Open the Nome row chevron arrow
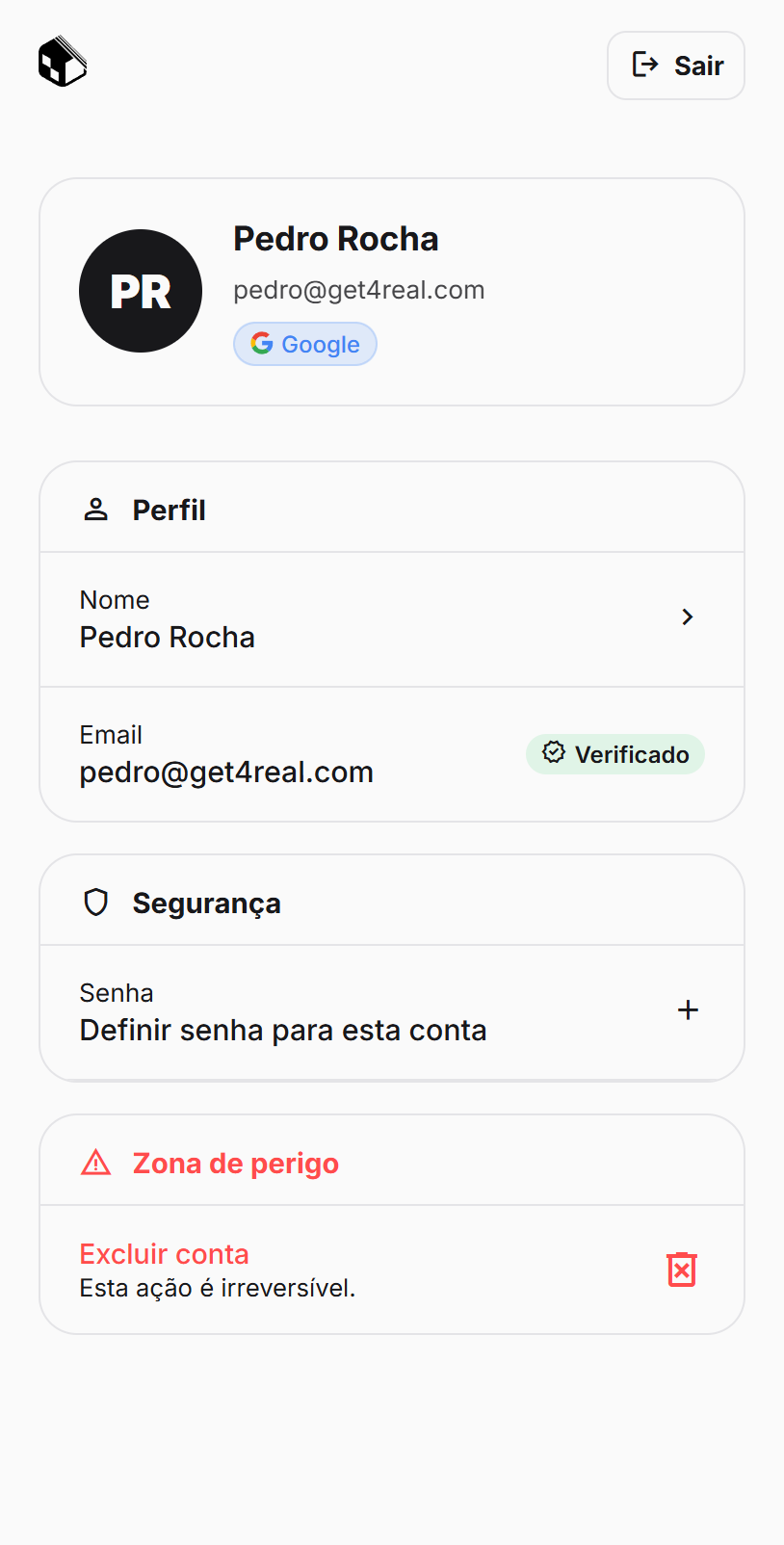 (x=687, y=617)
